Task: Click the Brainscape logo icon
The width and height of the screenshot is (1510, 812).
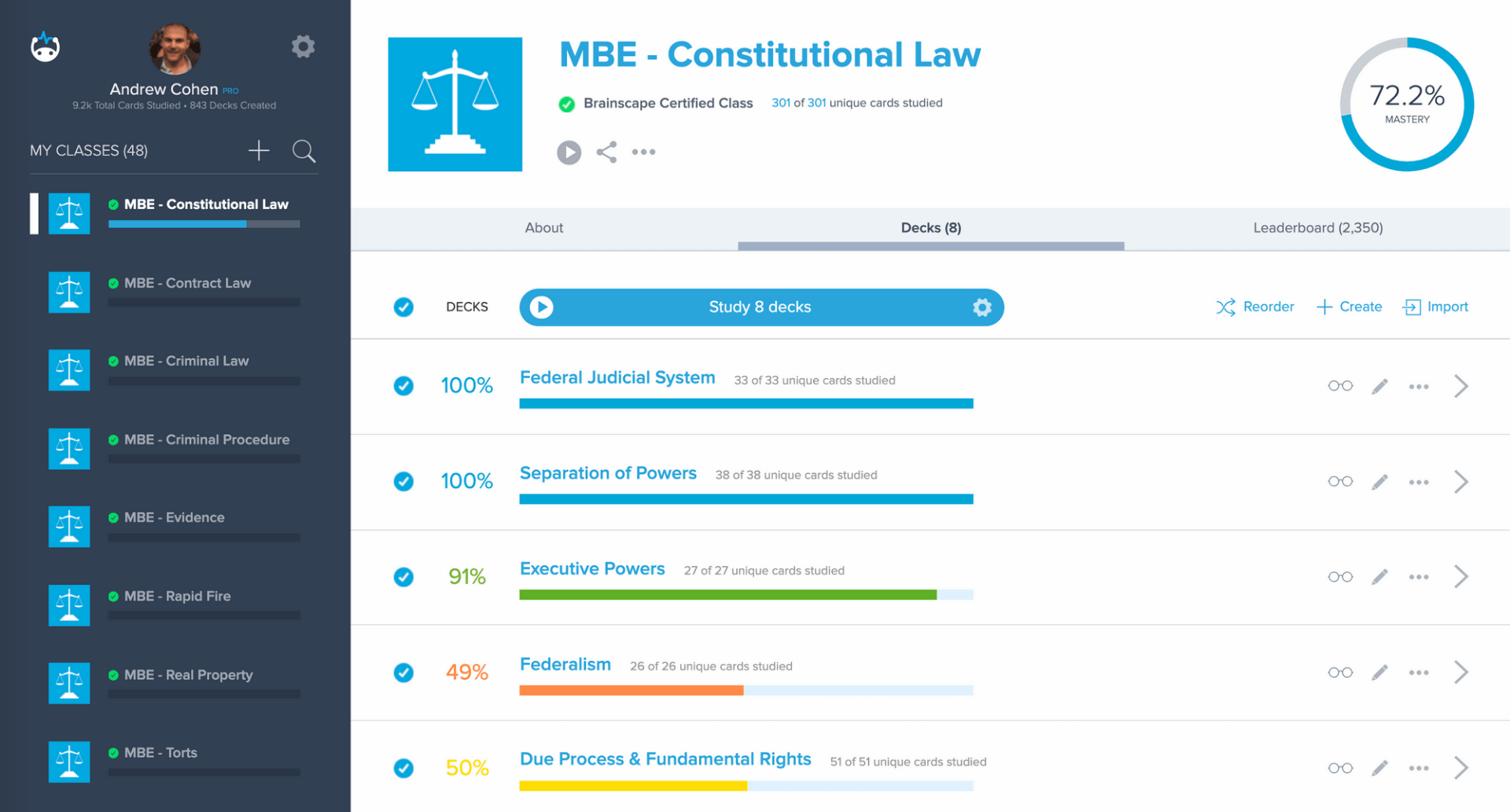Action: 46,47
